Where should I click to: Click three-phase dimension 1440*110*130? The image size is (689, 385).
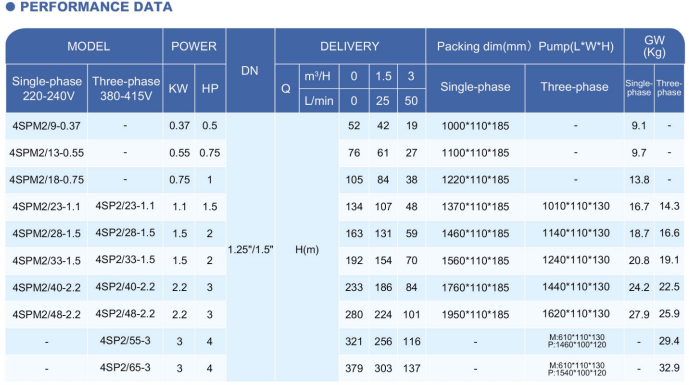pyautogui.click(x=576, y=287)
